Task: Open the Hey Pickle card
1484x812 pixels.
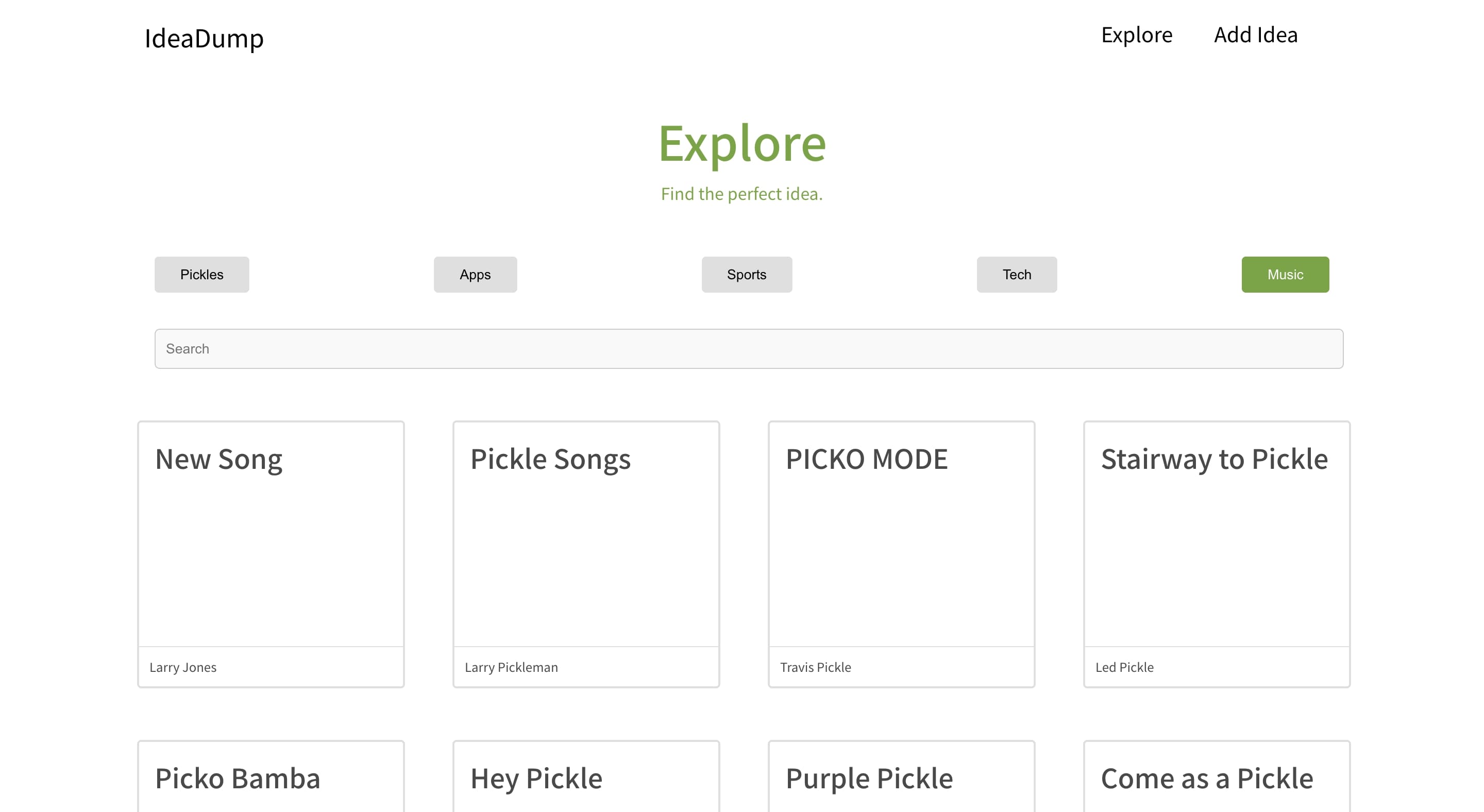Action: [x=586, y=776]
